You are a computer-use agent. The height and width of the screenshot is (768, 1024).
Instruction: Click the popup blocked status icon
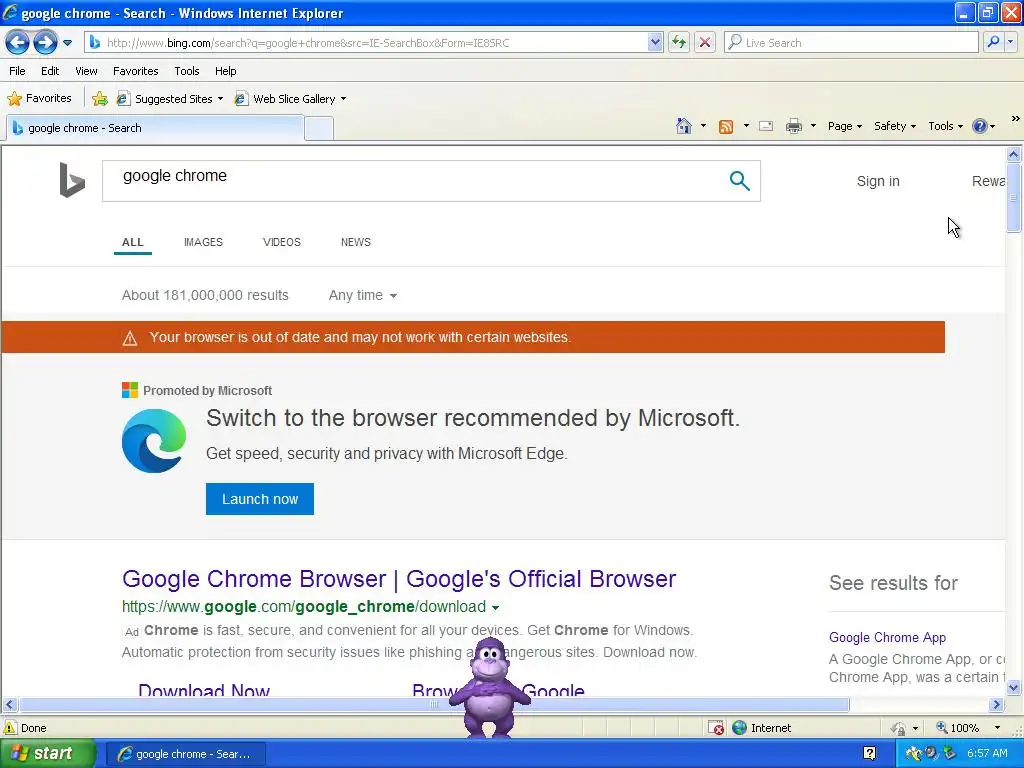(716, 728)
